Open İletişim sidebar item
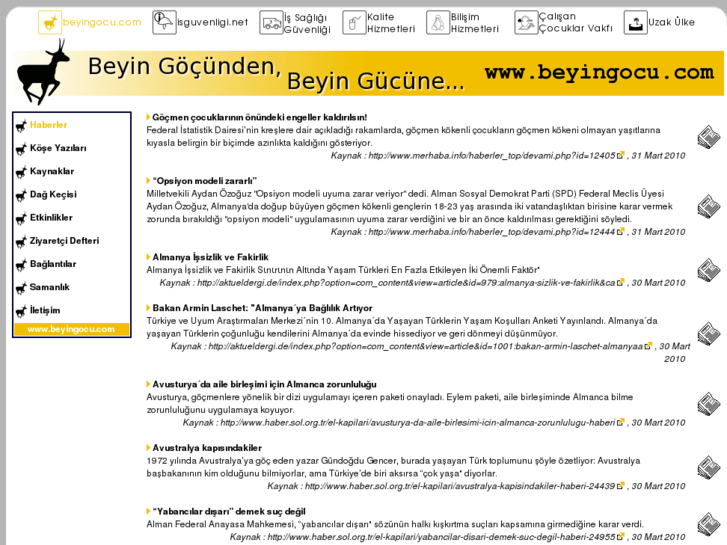 [45, 310]
